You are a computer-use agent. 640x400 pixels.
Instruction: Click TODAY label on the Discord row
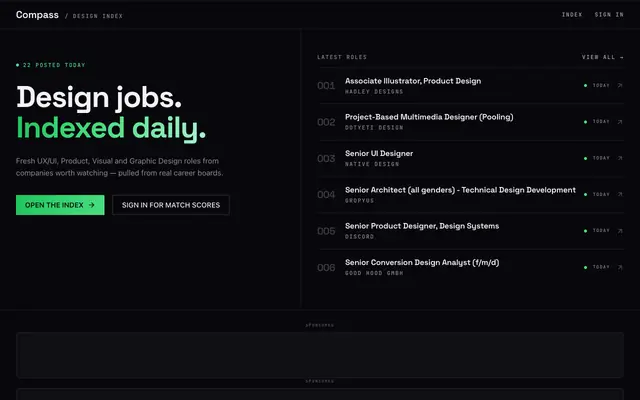click(x=601, y=231)
